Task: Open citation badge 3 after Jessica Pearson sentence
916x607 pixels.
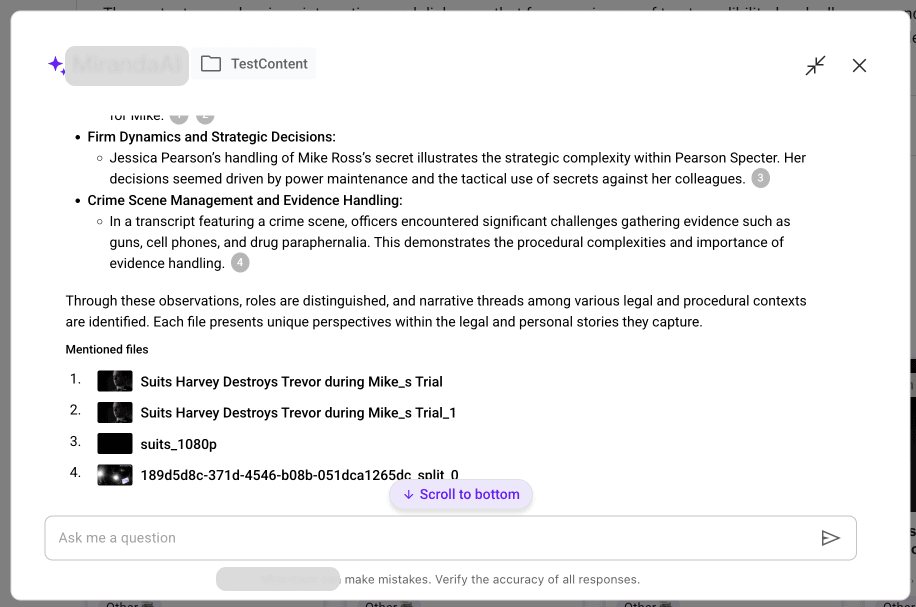Action: point(759,177)
